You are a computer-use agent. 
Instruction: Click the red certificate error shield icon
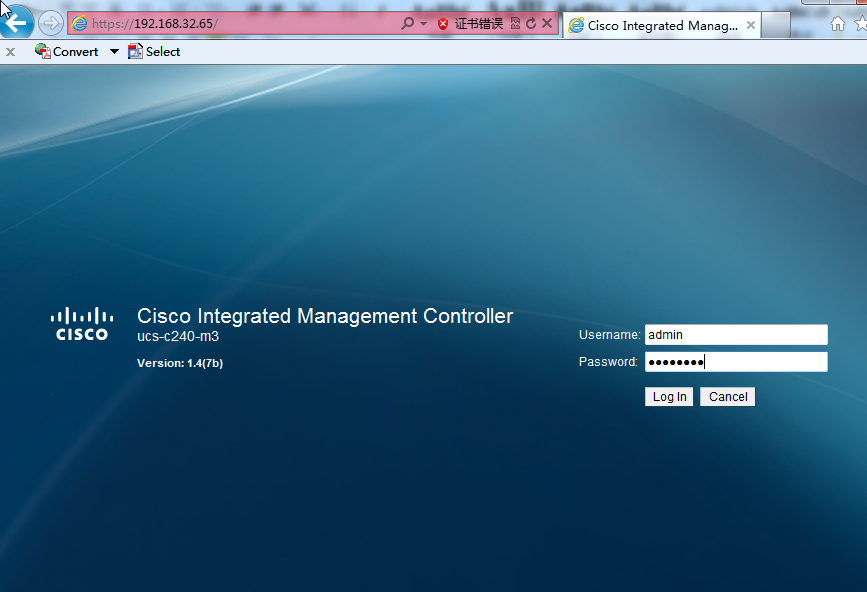(x=442, y=24)
